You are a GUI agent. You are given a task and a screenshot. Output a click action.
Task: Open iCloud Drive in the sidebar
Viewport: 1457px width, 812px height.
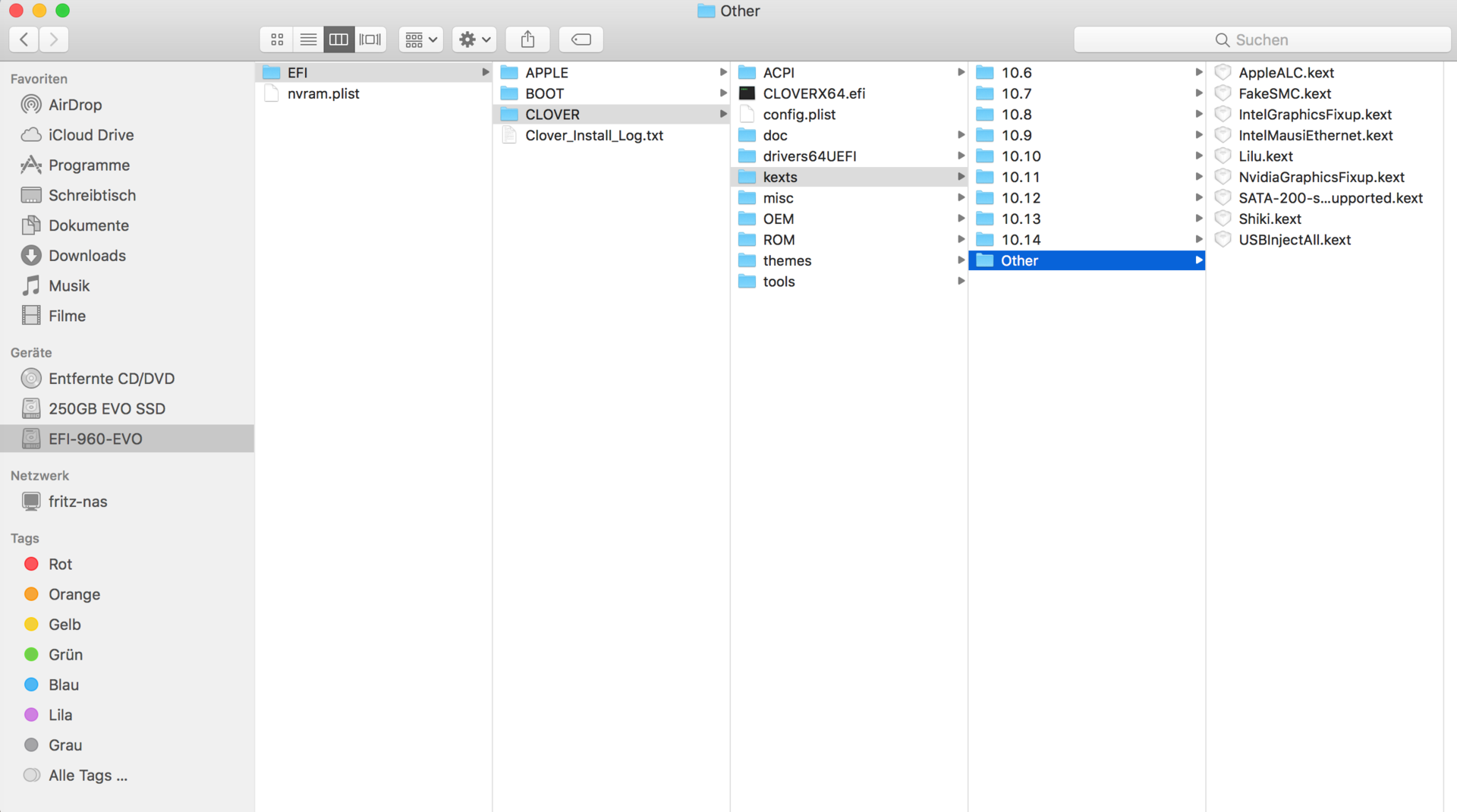click(x=127, y=135)
